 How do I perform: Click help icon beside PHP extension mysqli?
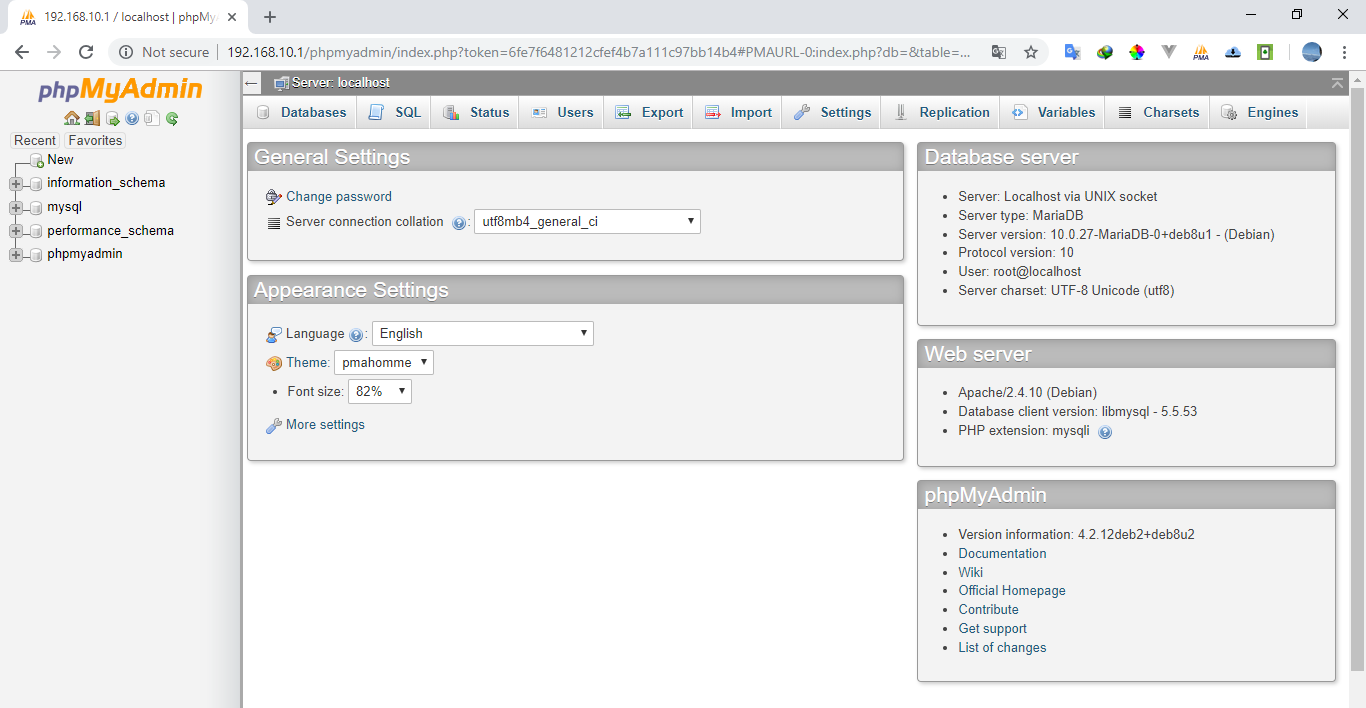(x=1105, y=432)
